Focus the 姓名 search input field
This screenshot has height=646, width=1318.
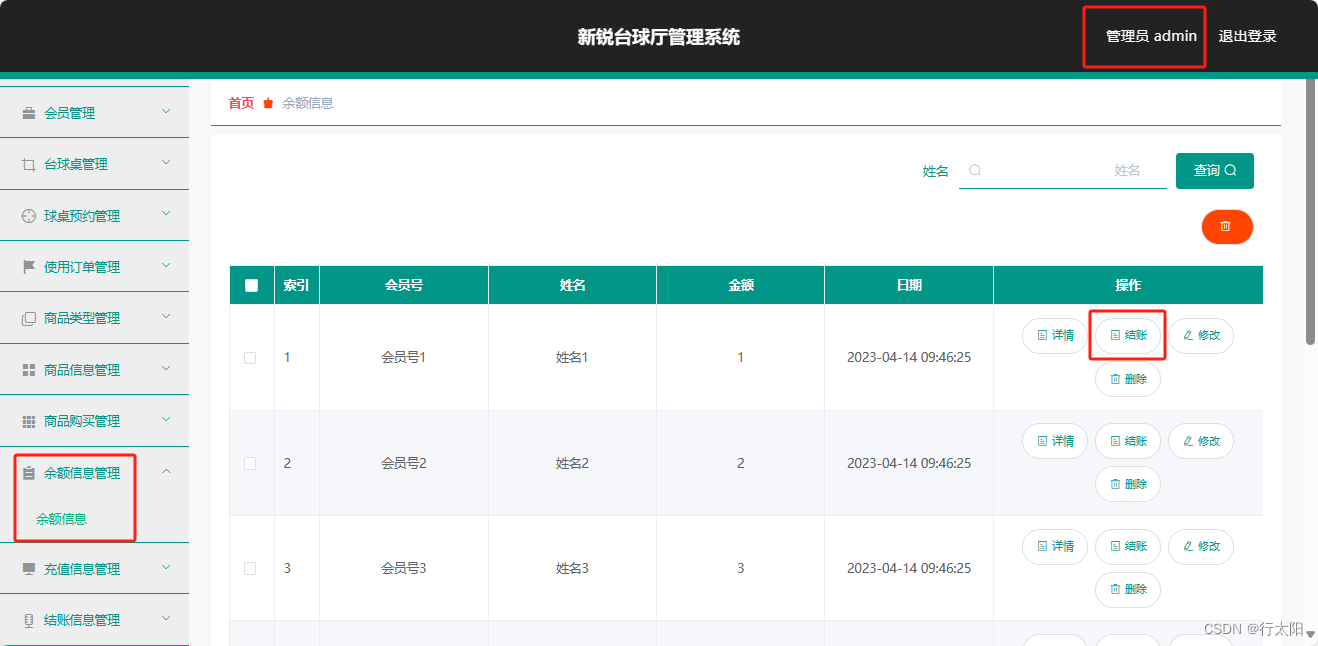(1063, 170)
